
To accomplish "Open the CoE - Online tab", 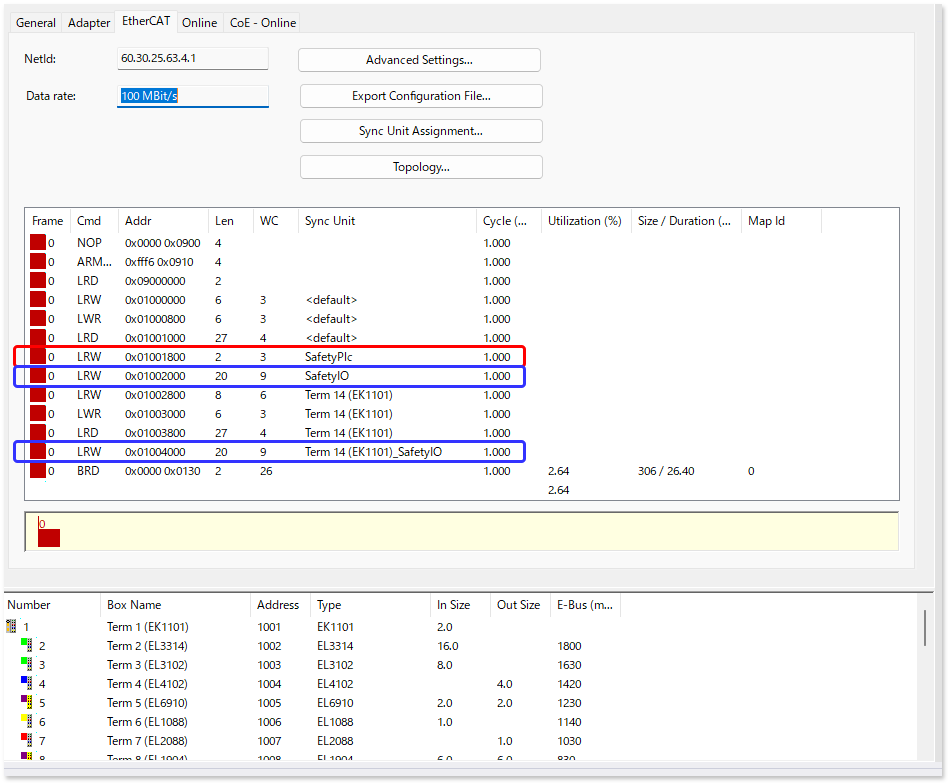I will pyautogui.click(x=262, y=23).
